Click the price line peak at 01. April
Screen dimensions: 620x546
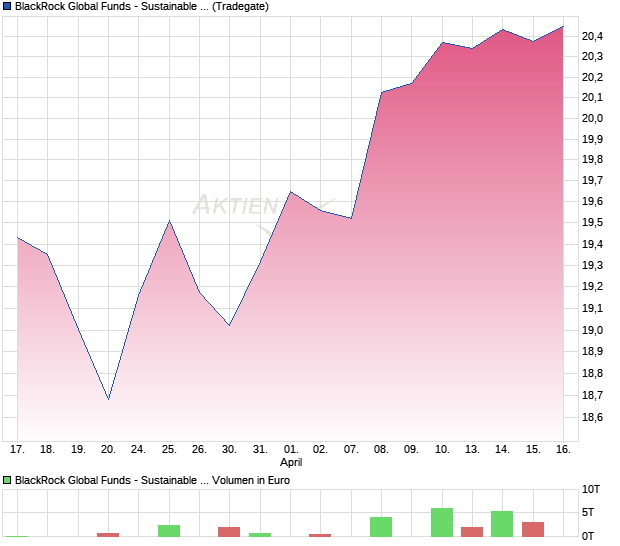coord(291,192)
